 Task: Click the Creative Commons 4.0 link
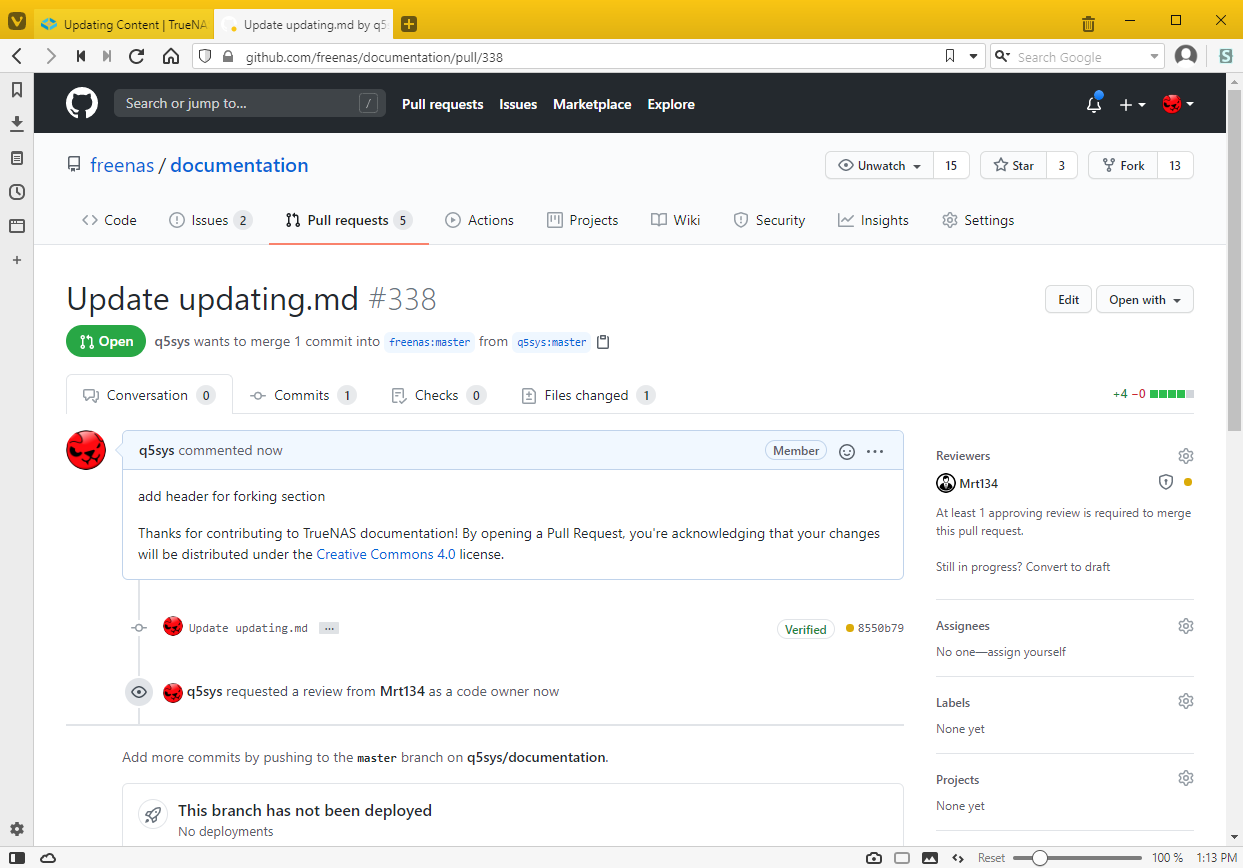click(x=386, y=554)
